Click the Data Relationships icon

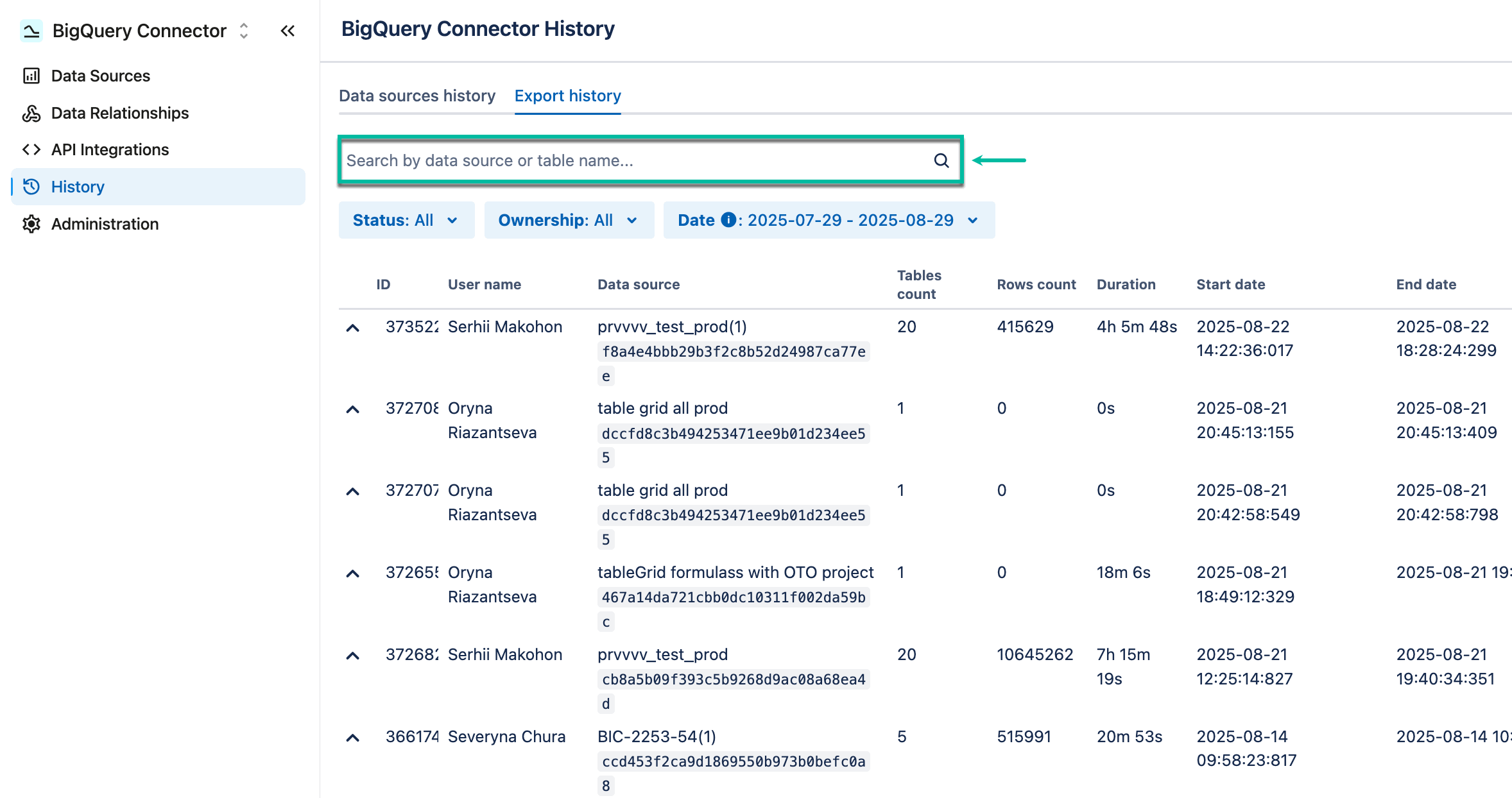click(31, 113)
